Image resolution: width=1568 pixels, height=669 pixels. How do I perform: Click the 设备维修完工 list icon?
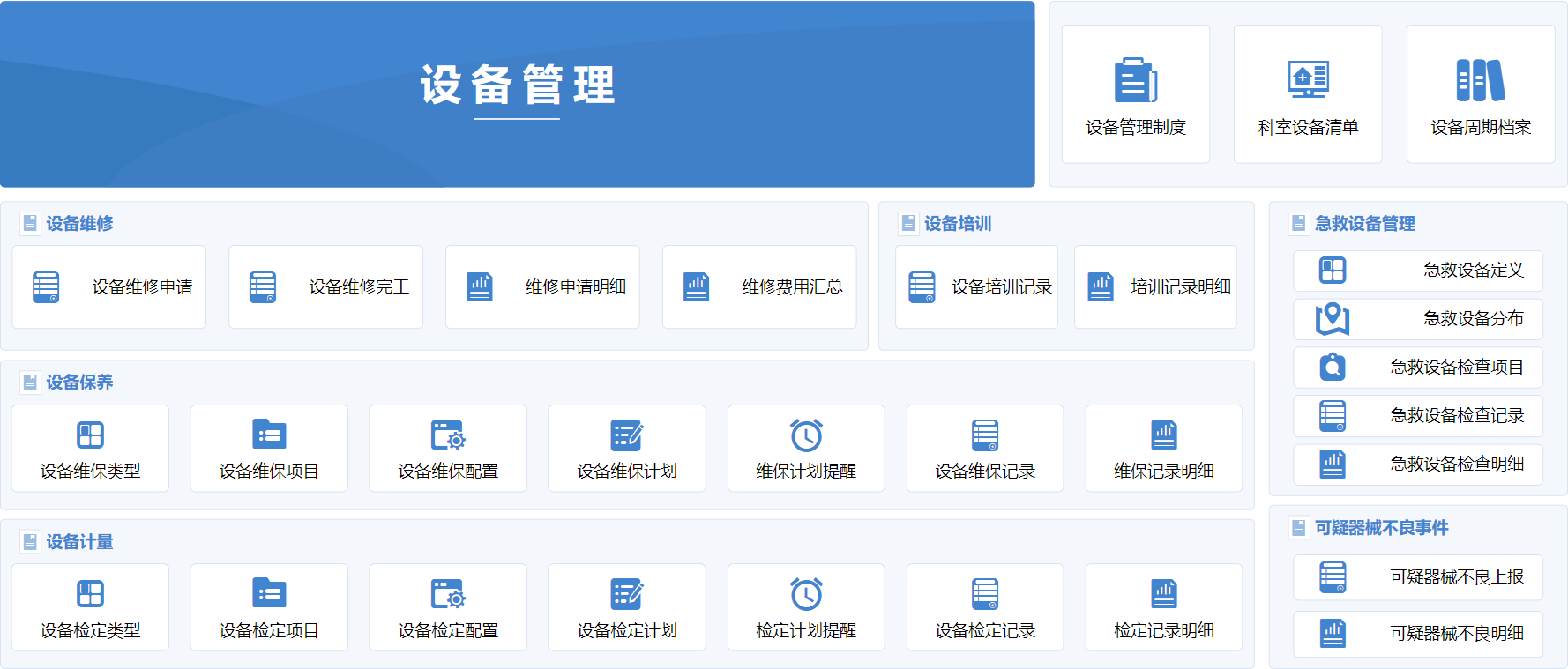coord(263,287)
